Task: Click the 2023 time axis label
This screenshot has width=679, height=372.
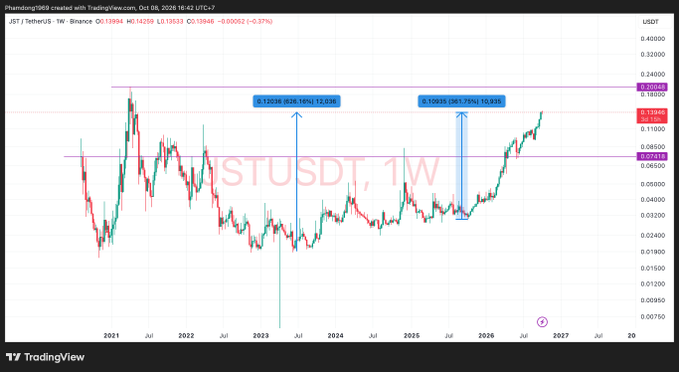Action: [x=261, y=336]
